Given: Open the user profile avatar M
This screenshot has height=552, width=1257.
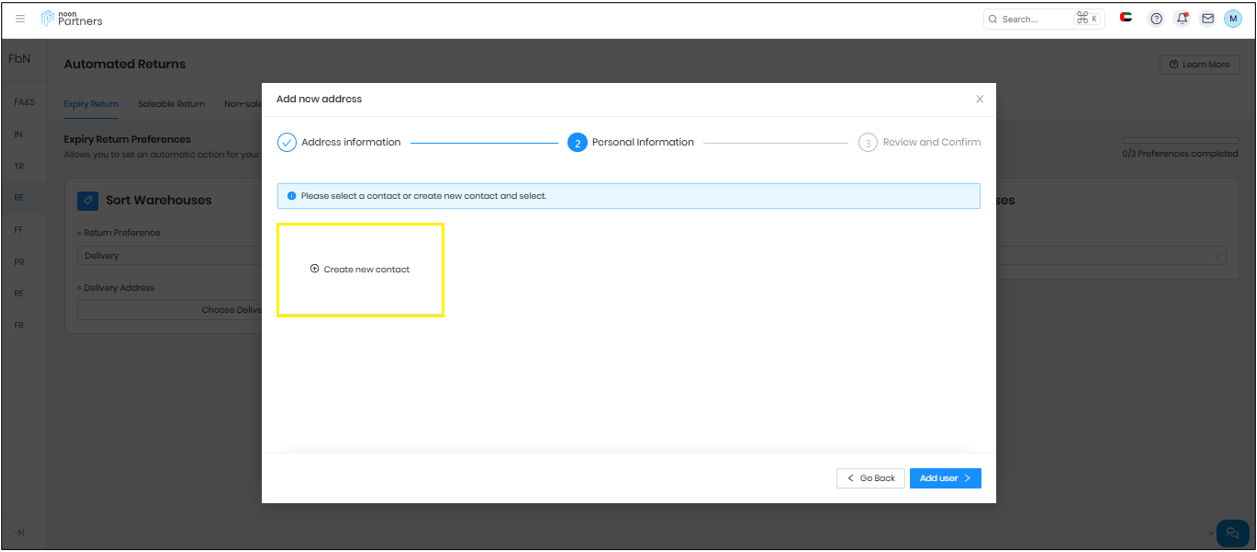Looking at the screenshot, I should pyautogui.click(x=1232, y=19).
